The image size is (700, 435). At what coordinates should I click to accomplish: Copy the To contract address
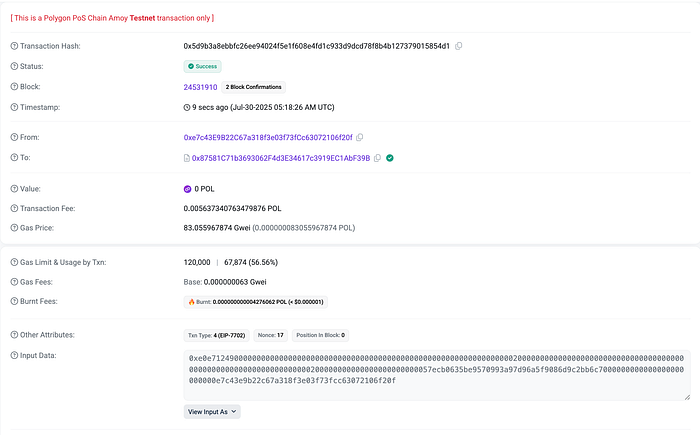[x=377, y=158]
